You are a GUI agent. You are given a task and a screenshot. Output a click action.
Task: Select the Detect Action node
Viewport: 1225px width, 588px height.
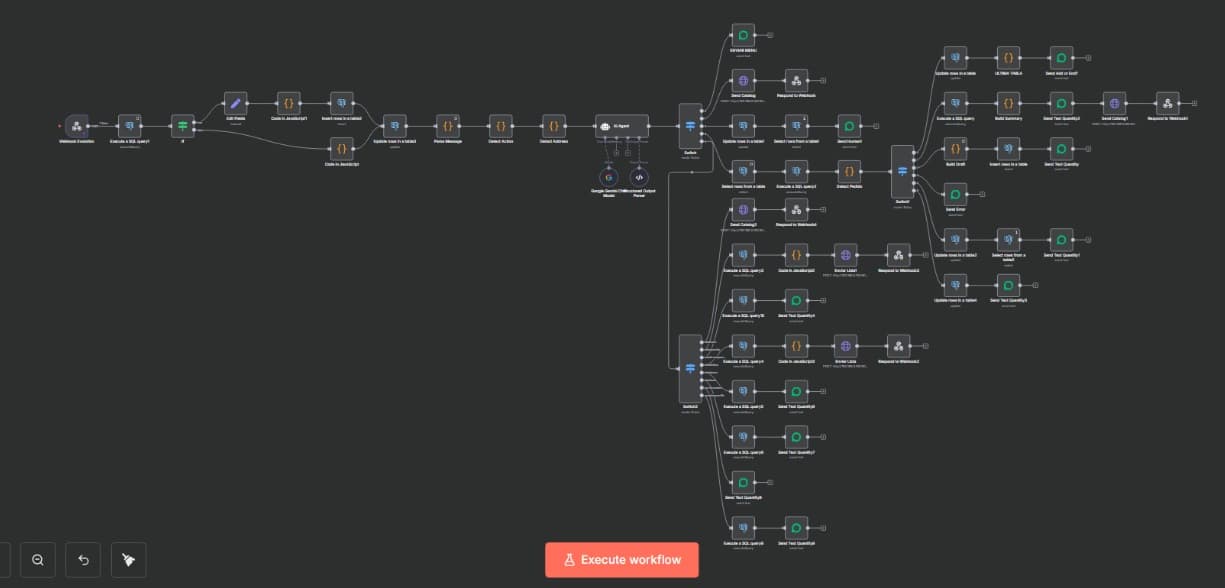[500, 126]
